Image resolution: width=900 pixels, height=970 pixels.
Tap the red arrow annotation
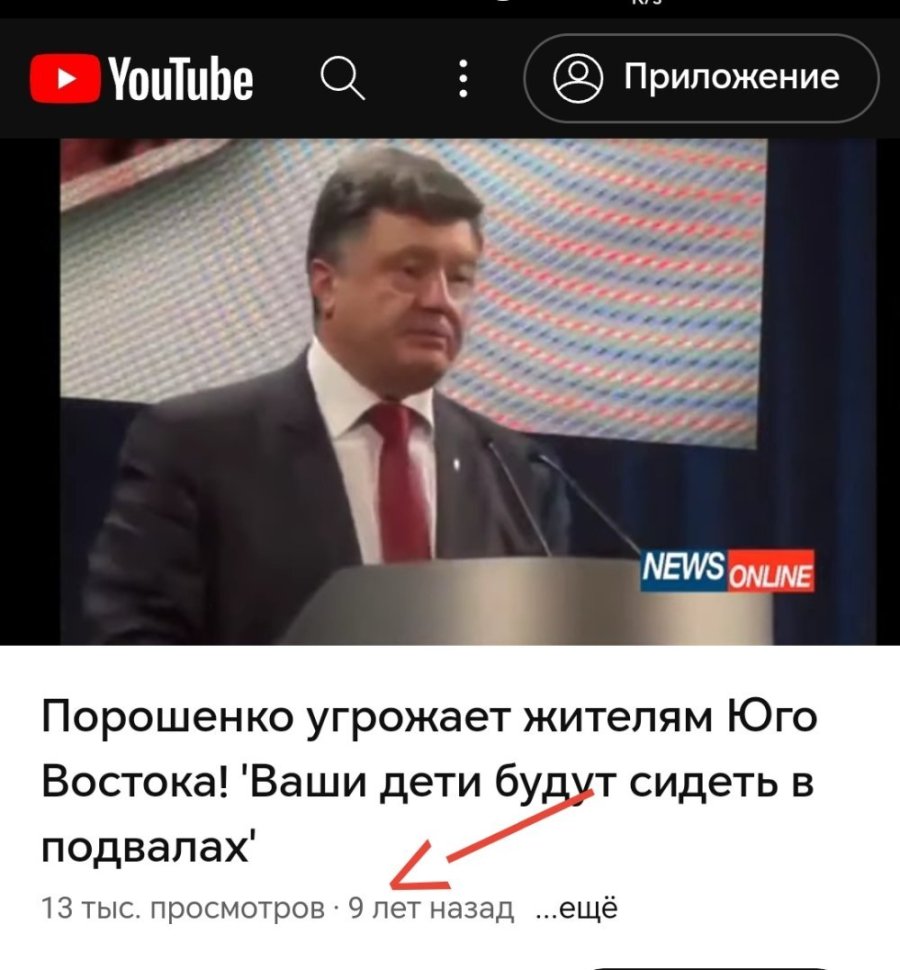[492, 839]
